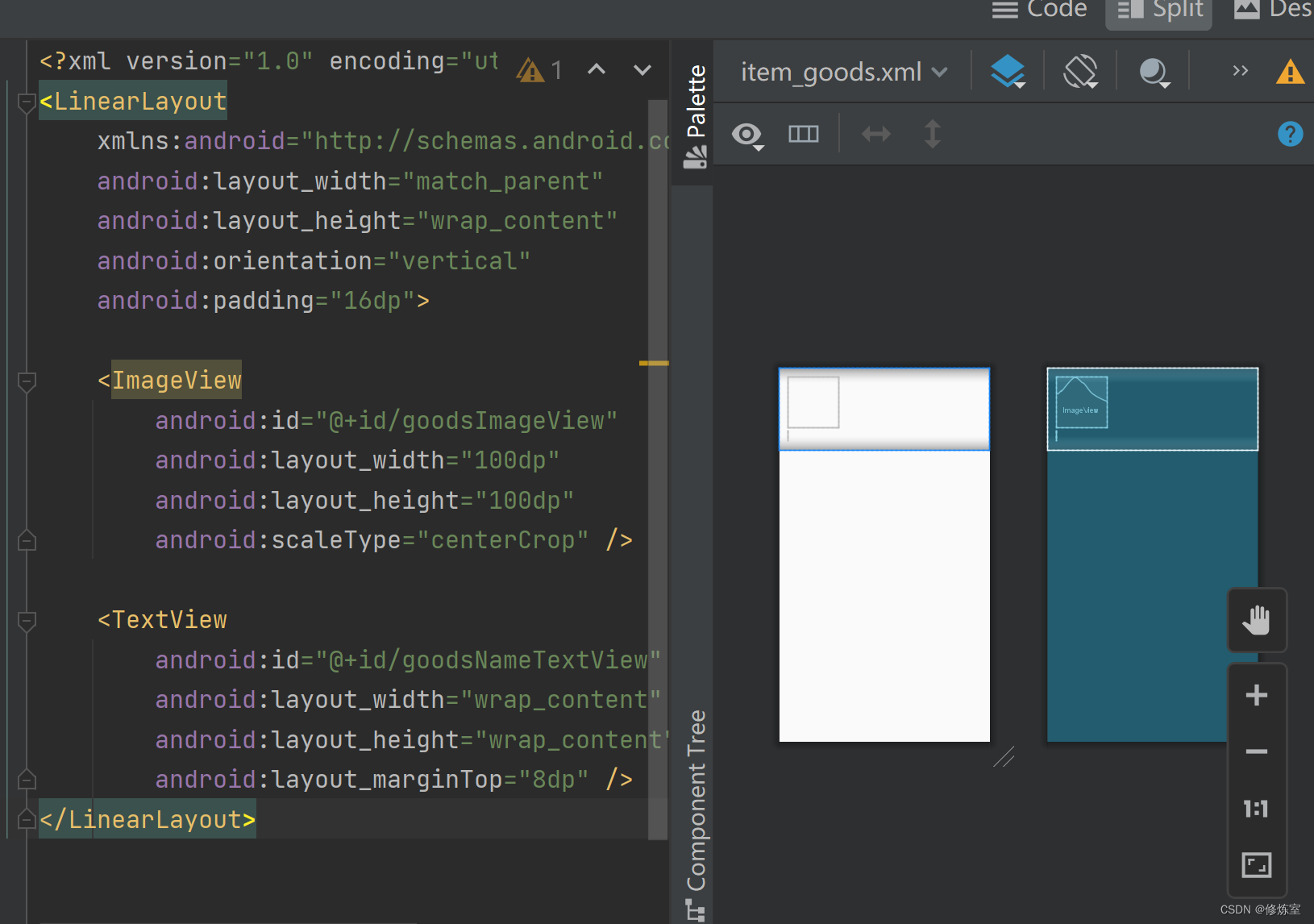The width and height of the screenshot is (1314, 924).
Task: Toggle between Design and Blueprint surface views
Action: [1008, 71]
